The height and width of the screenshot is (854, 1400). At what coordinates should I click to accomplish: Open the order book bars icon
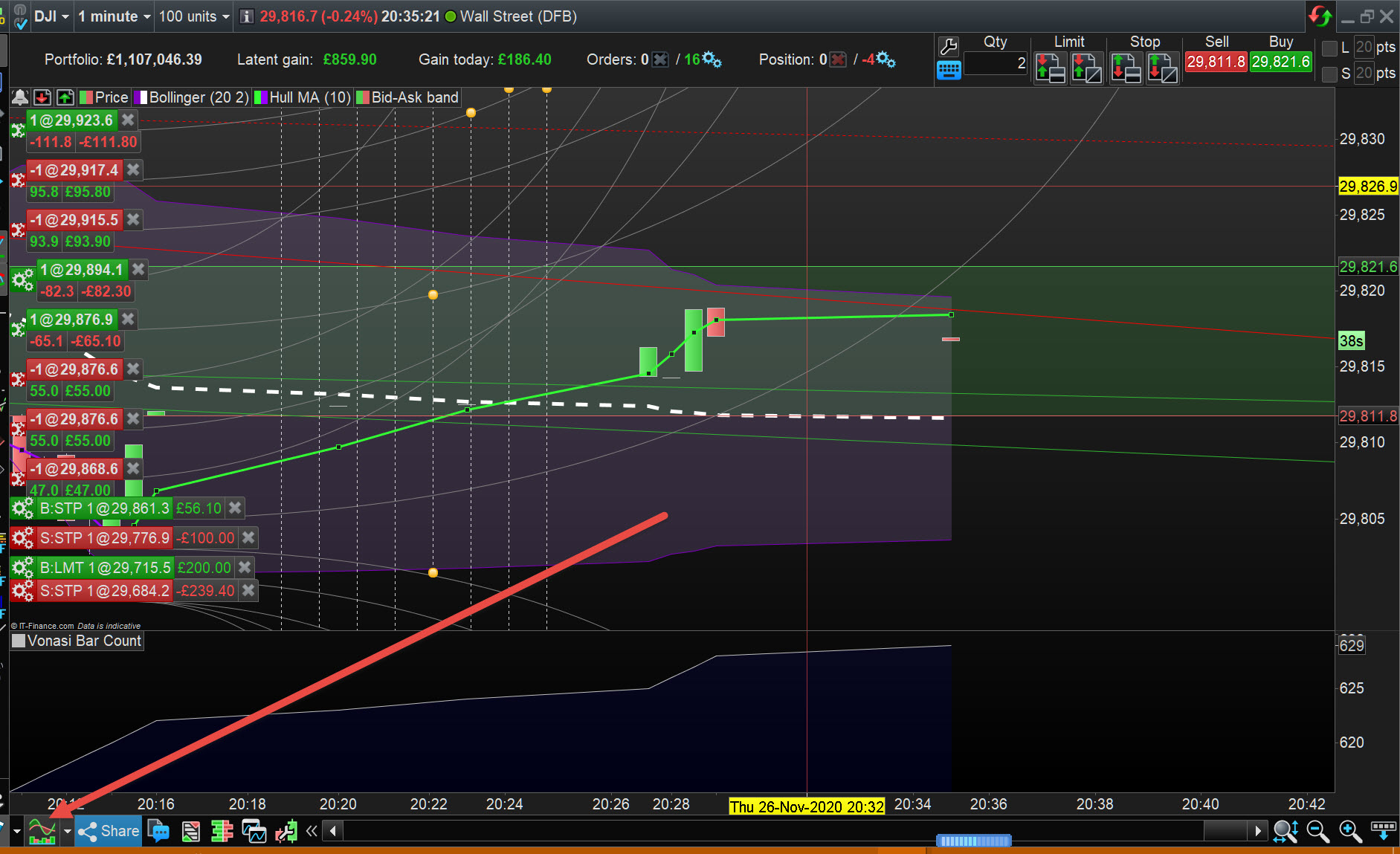222,830
